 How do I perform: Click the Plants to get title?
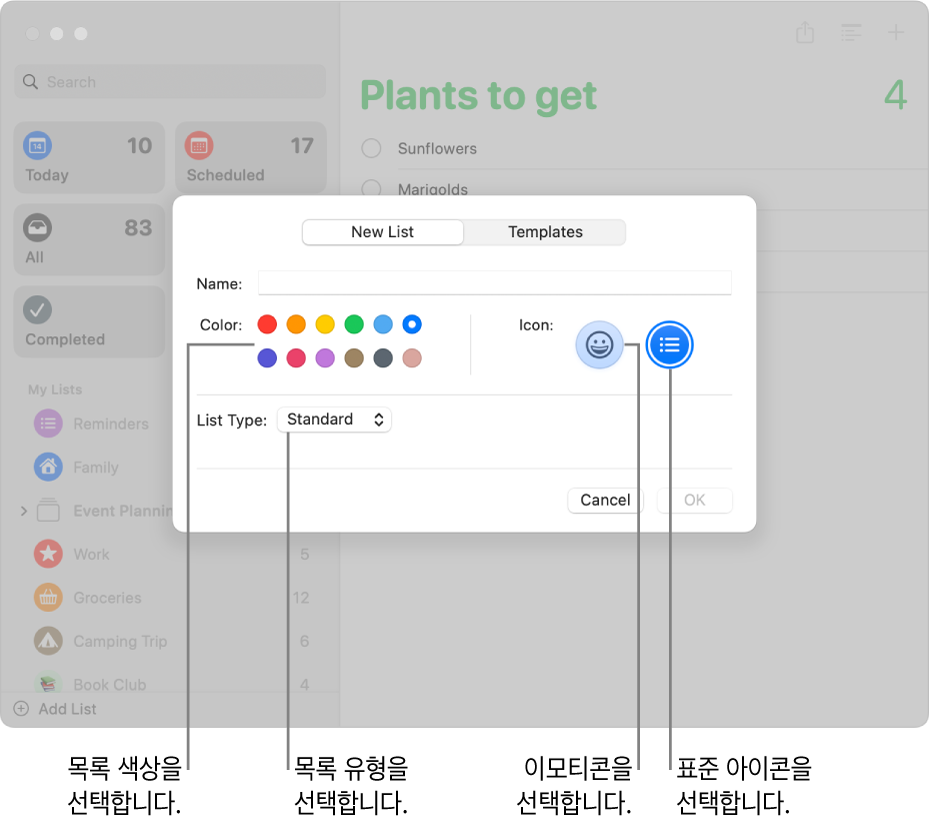478,95
